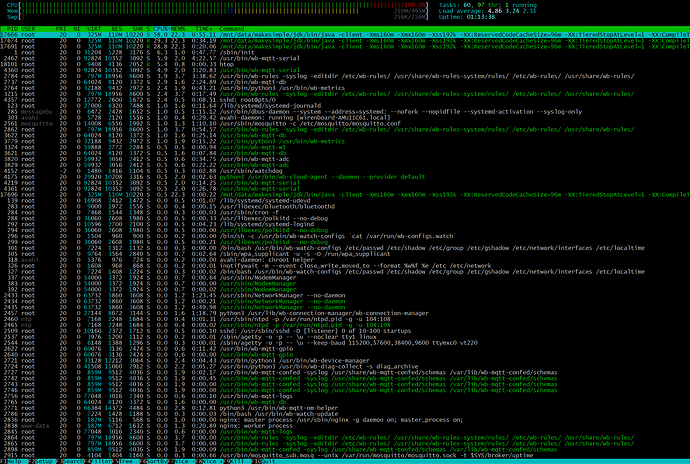This screenshot has width=690, height=464.
Task: Select ntpd row with PID 2460
Action: (345, 319)
